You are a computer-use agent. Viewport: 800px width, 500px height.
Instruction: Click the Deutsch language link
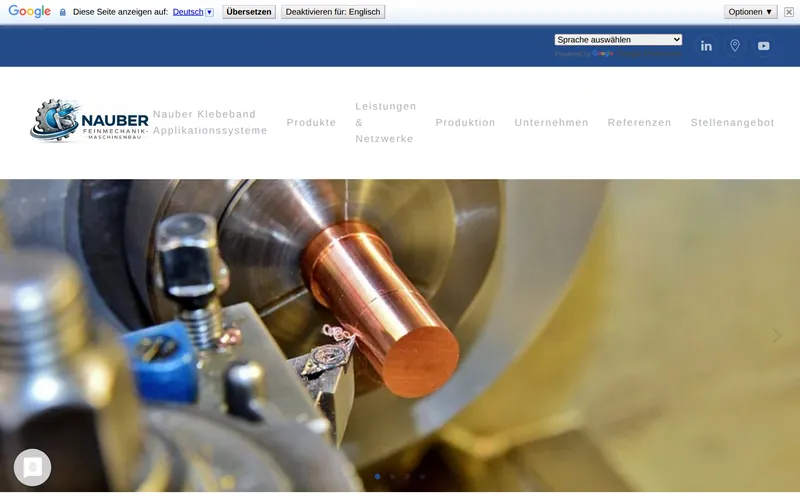click(x=188, y=12)
